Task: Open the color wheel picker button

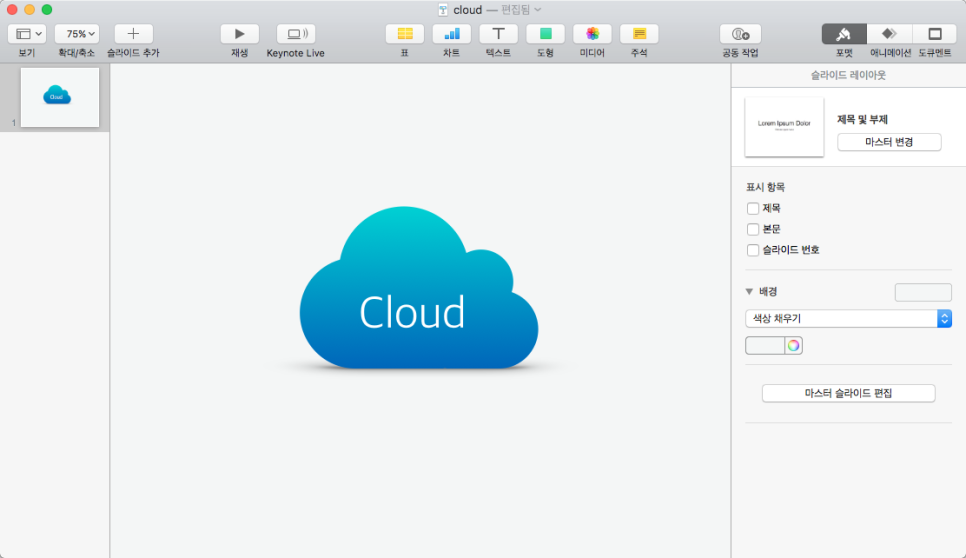Action: pos(794,346)
